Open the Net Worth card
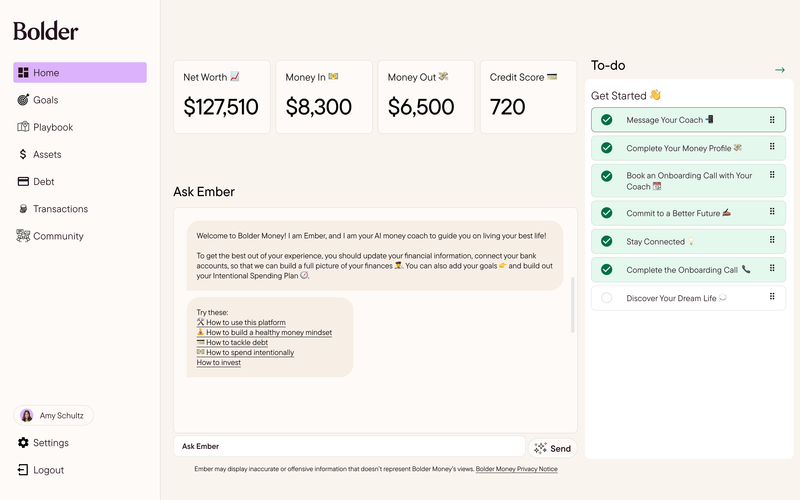800x500 pixels. point(222,96)
